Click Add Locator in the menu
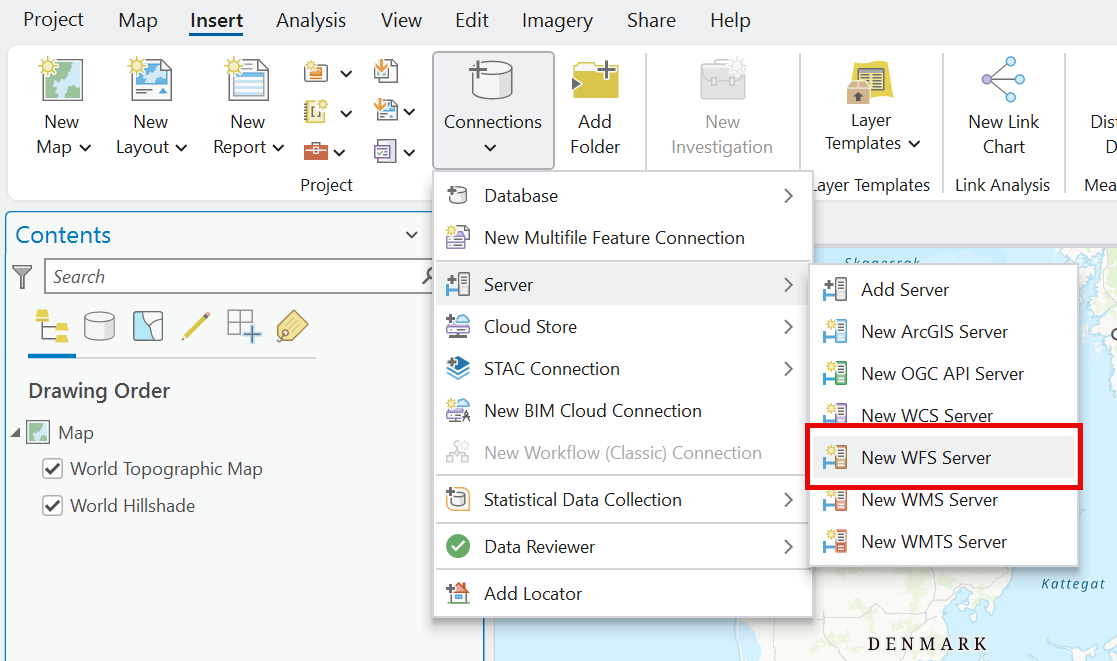Viewport: 1117px width, 661px height. (x=532, y=594)
